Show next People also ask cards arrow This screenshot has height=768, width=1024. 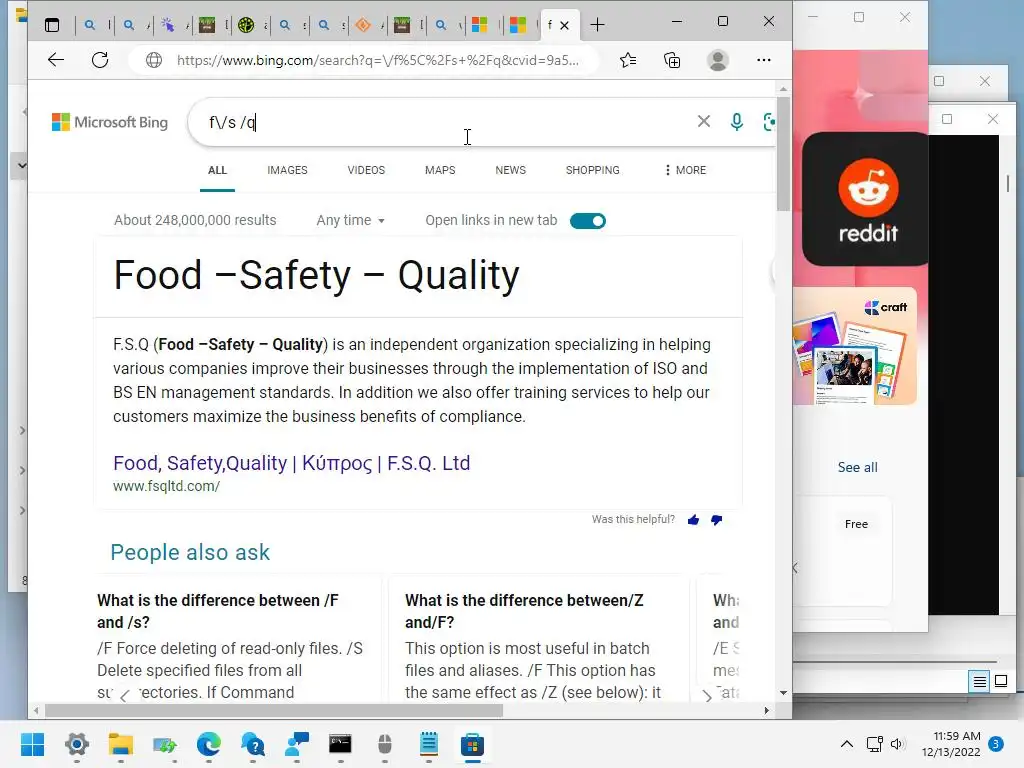pos(707,696)
